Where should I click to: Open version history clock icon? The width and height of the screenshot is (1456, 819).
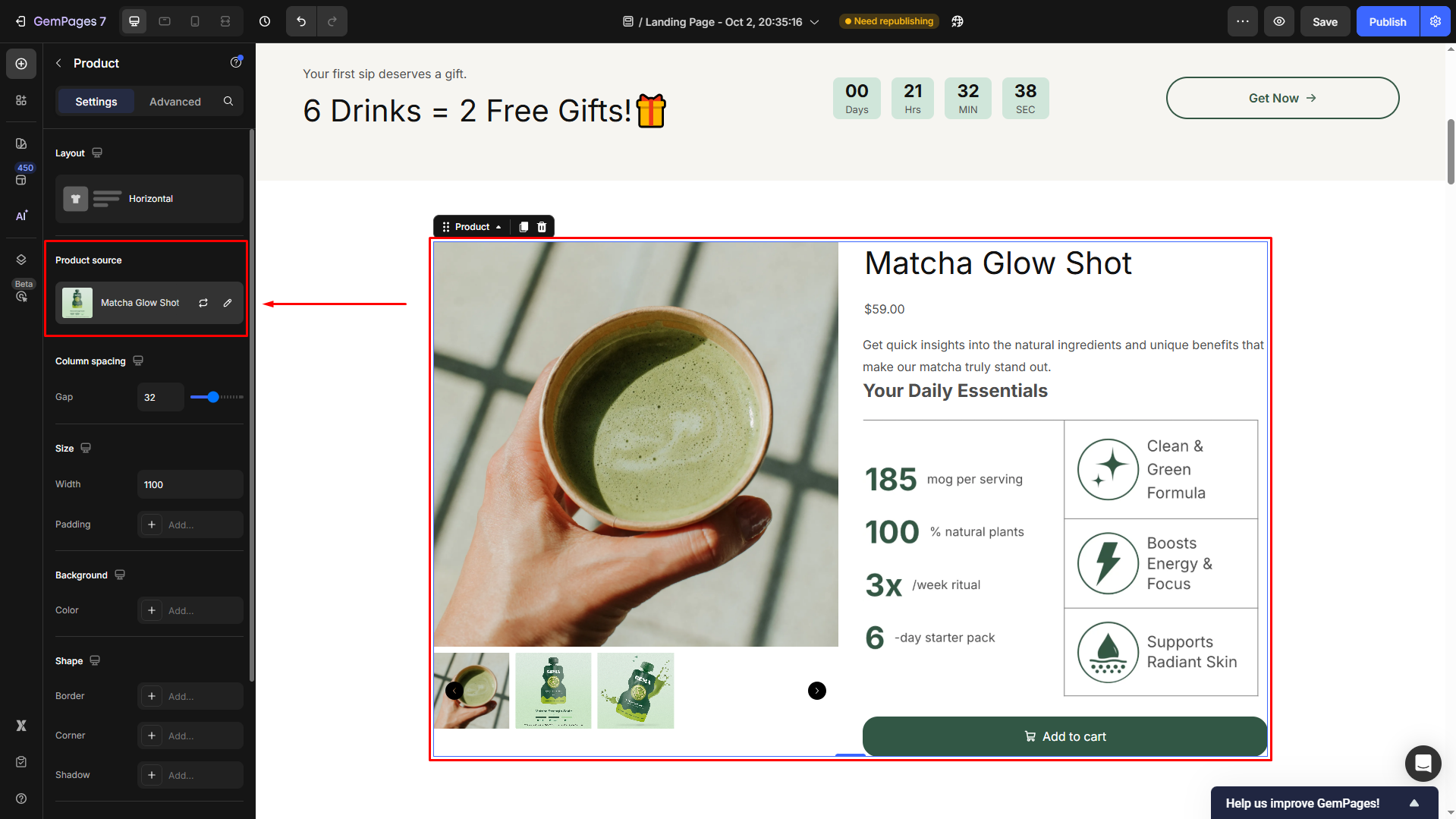(x=265, y=21)
